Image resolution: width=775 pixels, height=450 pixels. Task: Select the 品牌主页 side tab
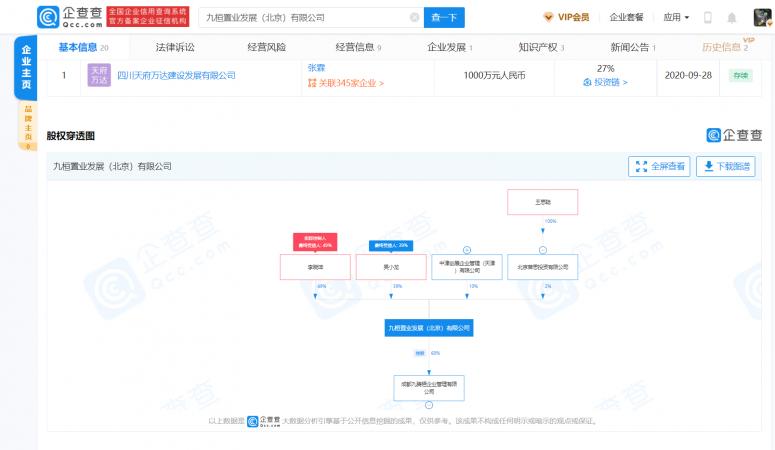coord(28,127)
